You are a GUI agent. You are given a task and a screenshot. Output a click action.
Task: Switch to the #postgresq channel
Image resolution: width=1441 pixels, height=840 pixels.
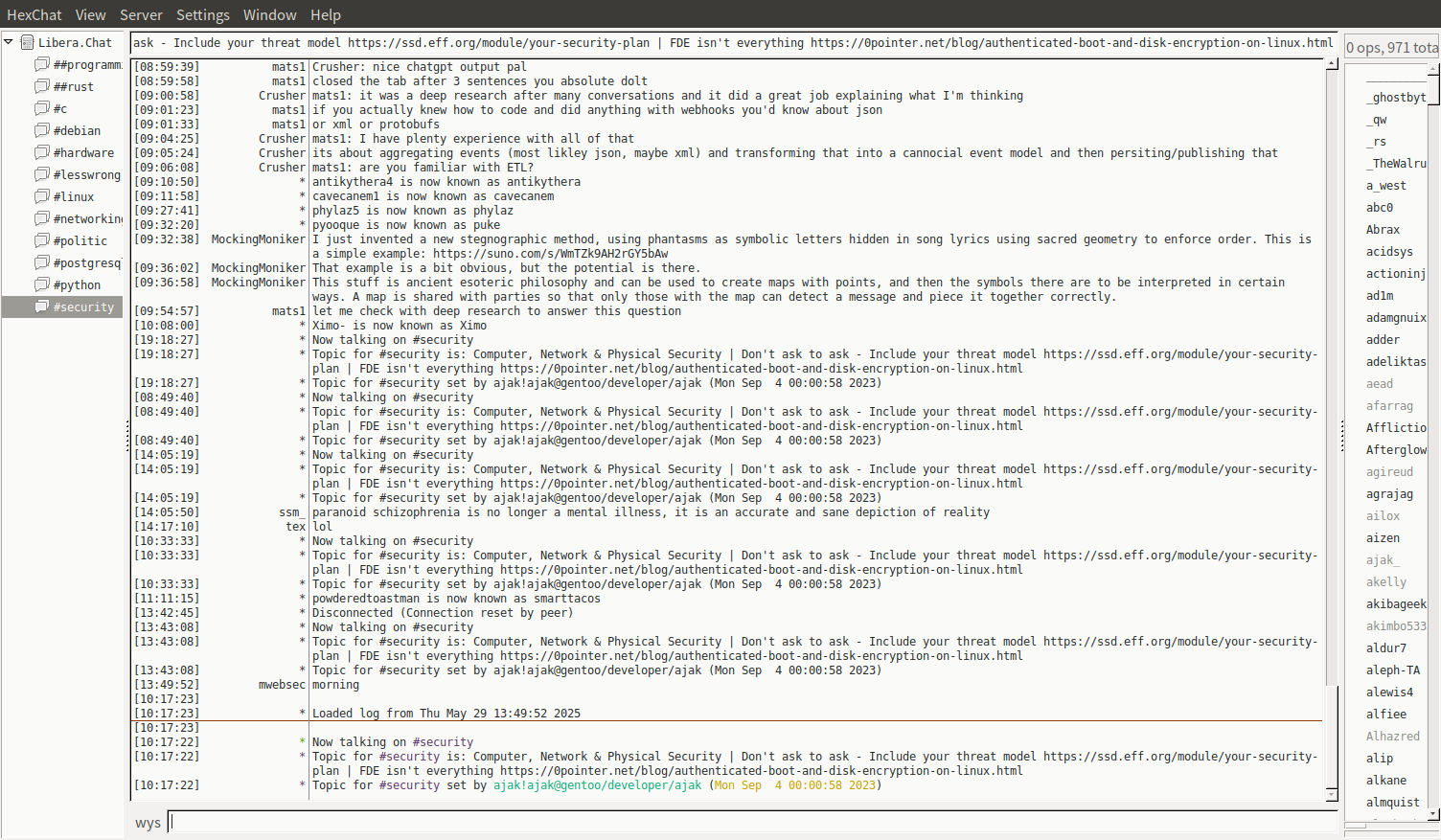point(87,263)
